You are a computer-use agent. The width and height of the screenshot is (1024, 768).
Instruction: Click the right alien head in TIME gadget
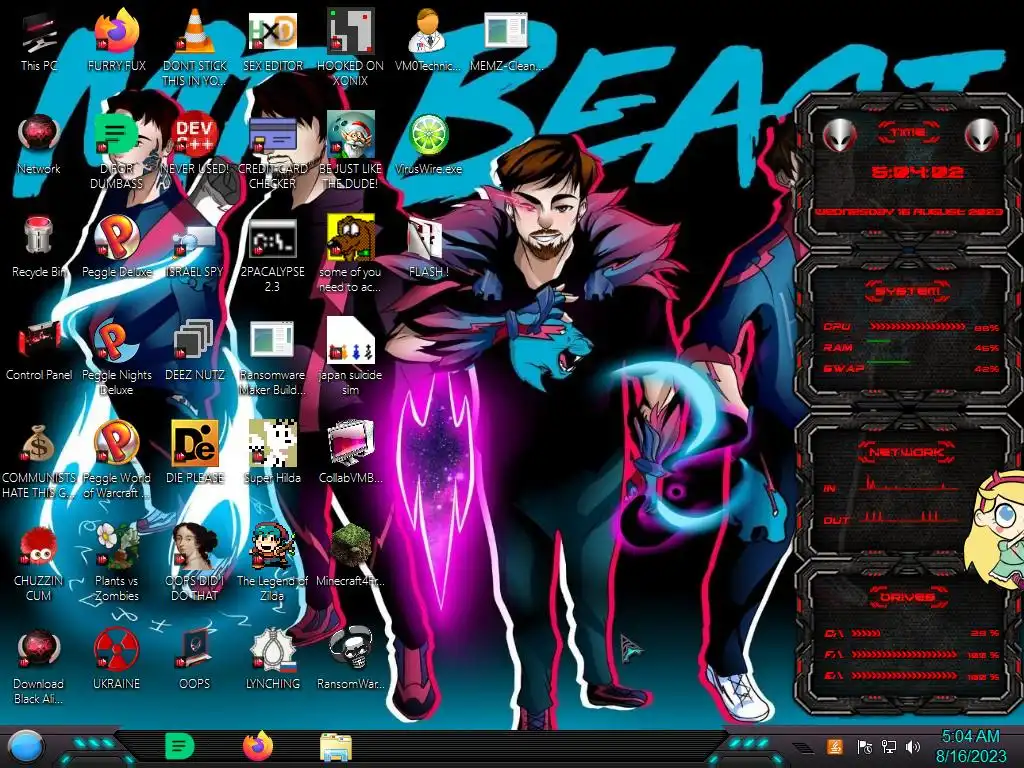(981, 135)
